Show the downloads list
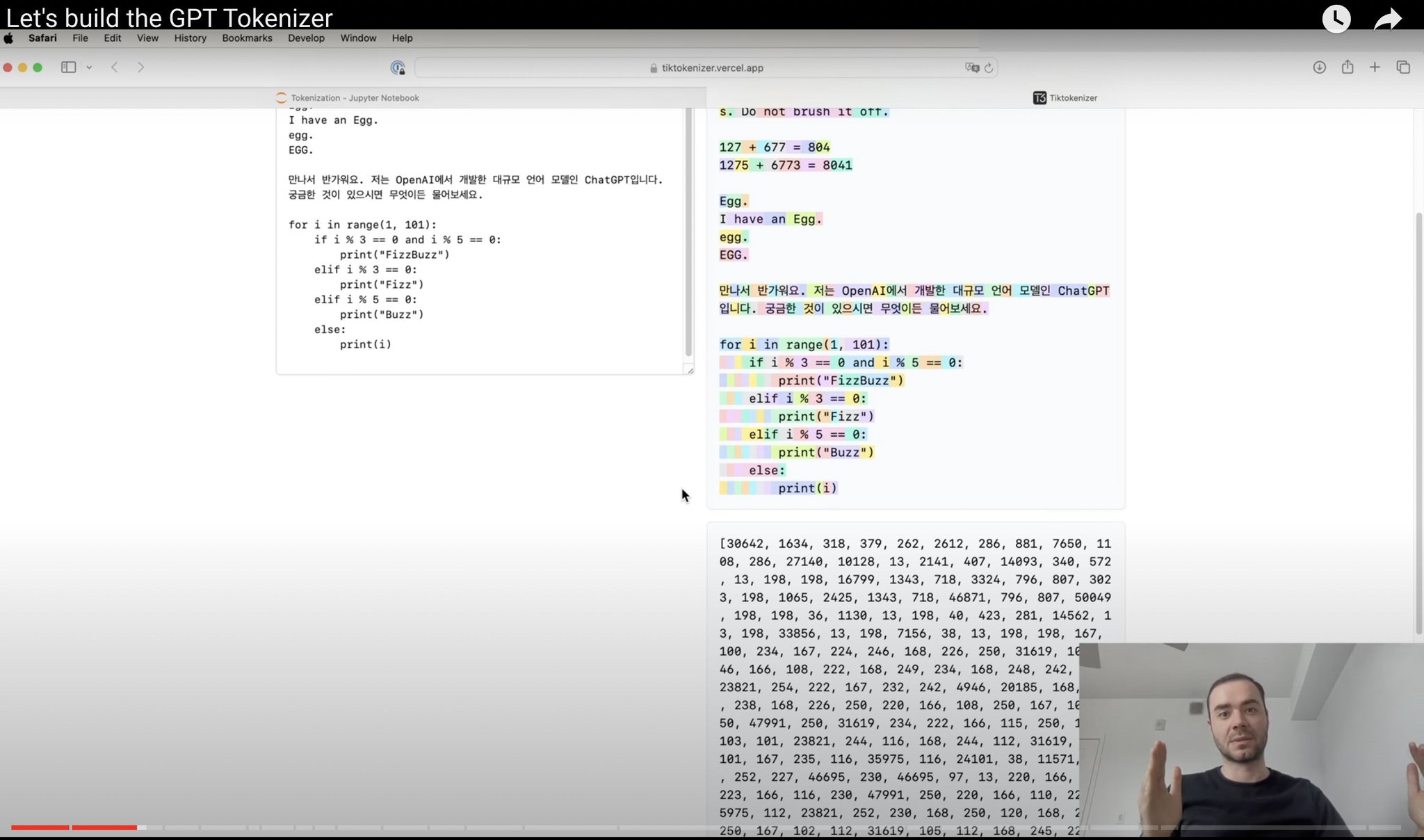Image resolution: width=1424 pixels, height=840 pixels. pos(1319,67)
